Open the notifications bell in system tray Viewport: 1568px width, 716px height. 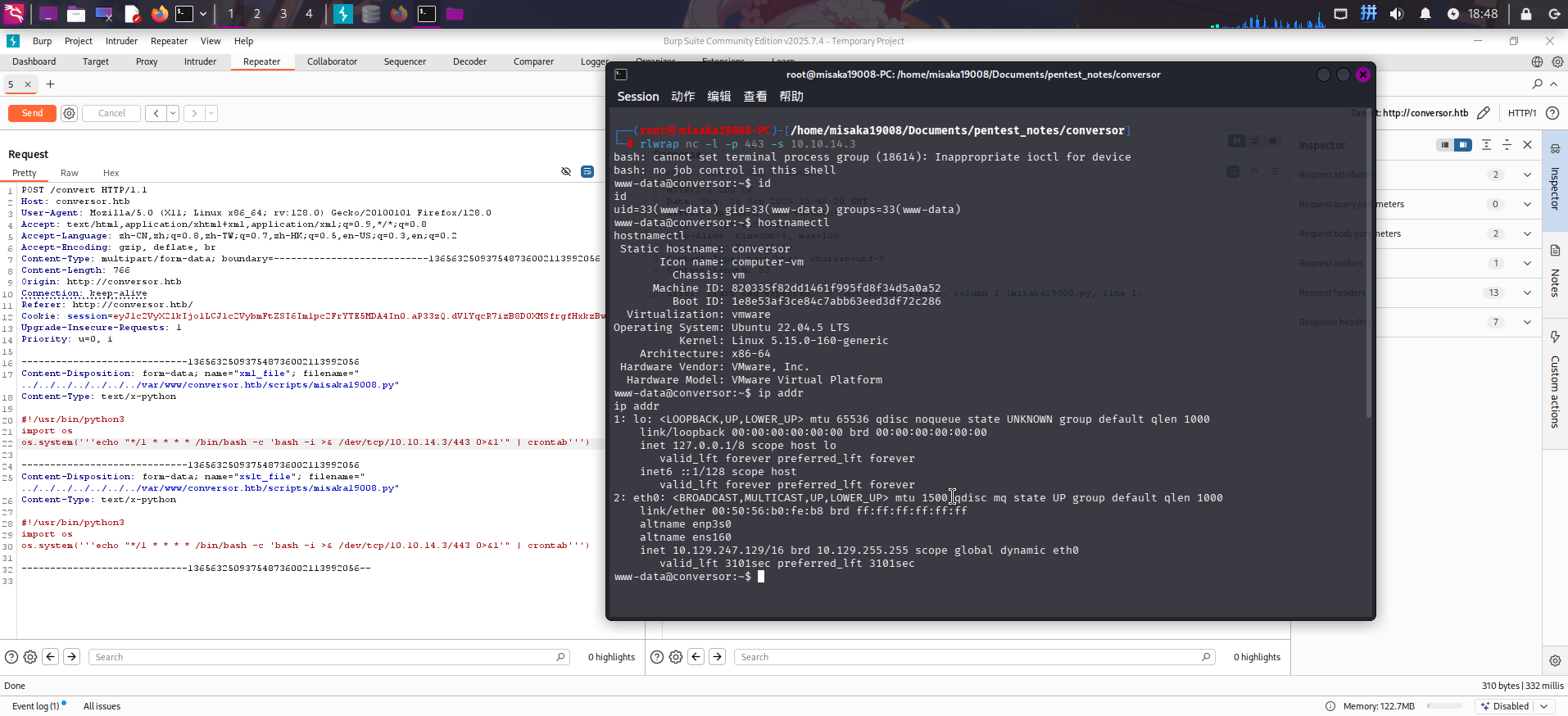[x=1425, y=14]
